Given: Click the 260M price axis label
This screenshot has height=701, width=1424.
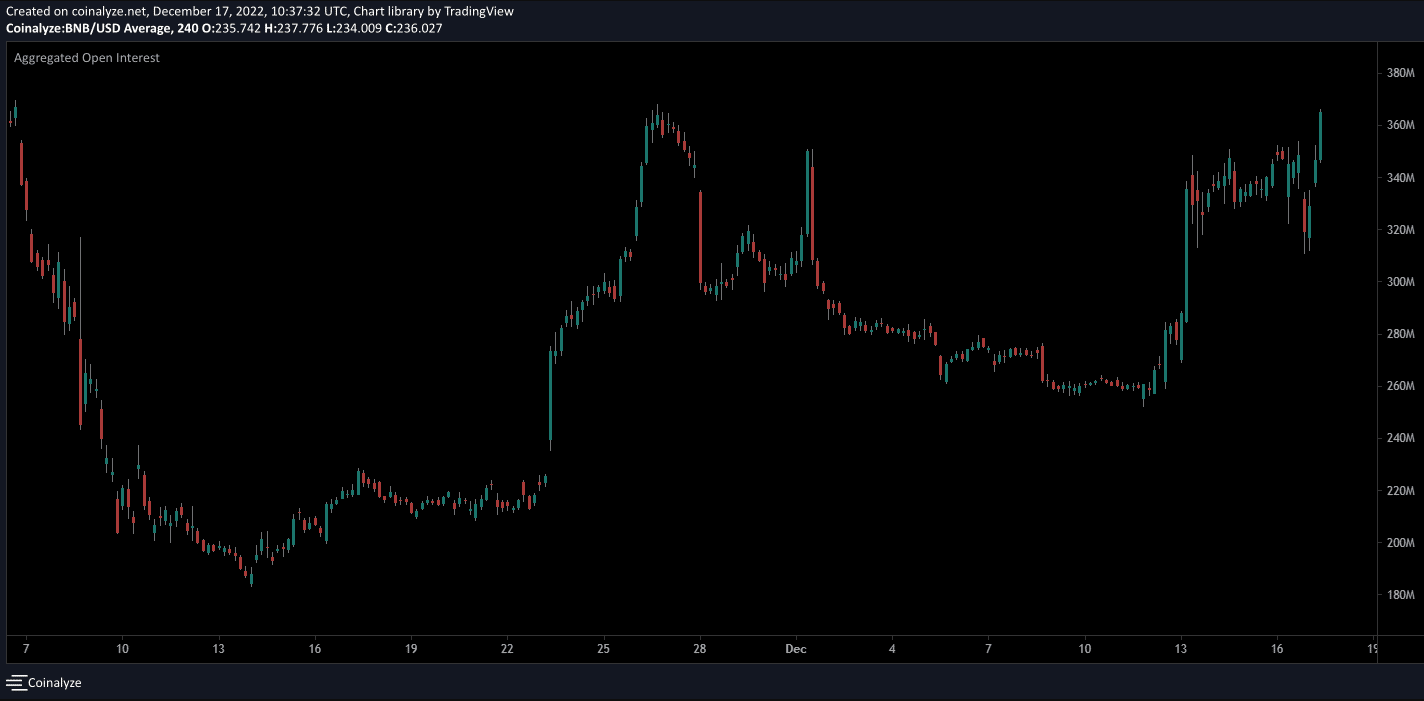Looking at the screenshot, I should (1400, 386).
